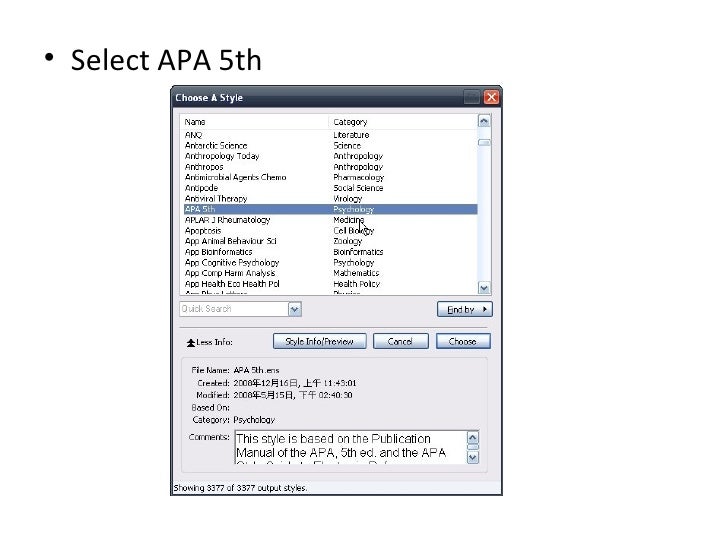Click Zoology category cell
Image resolution: width=728 pixels, height=546 pixels.
[x=348, y=241]
